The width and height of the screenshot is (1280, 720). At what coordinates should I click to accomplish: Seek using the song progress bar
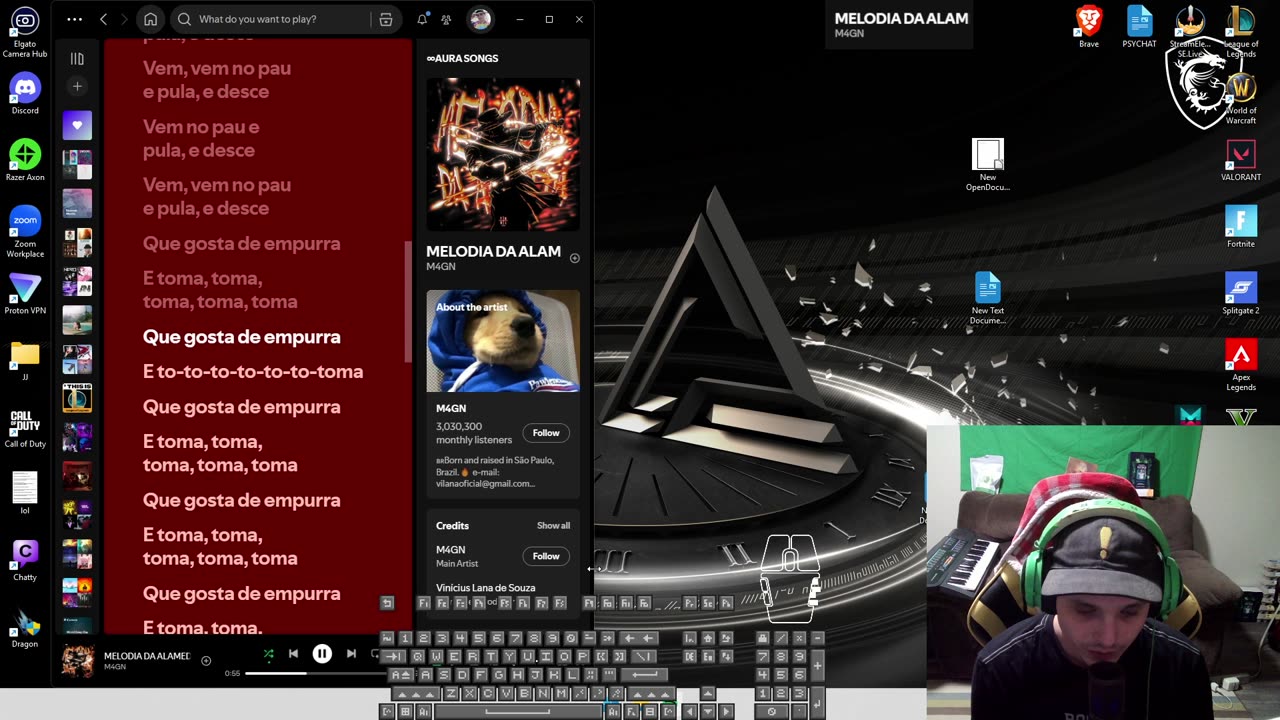coord(315,673)
